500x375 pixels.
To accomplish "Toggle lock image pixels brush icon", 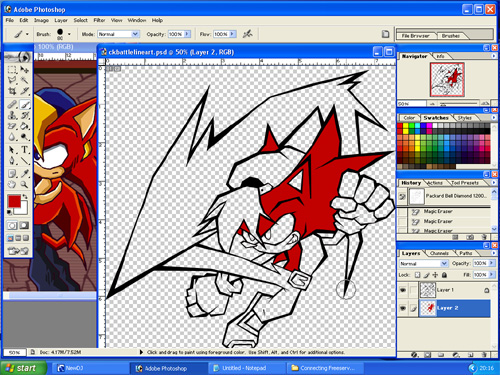I will [426, 275].
